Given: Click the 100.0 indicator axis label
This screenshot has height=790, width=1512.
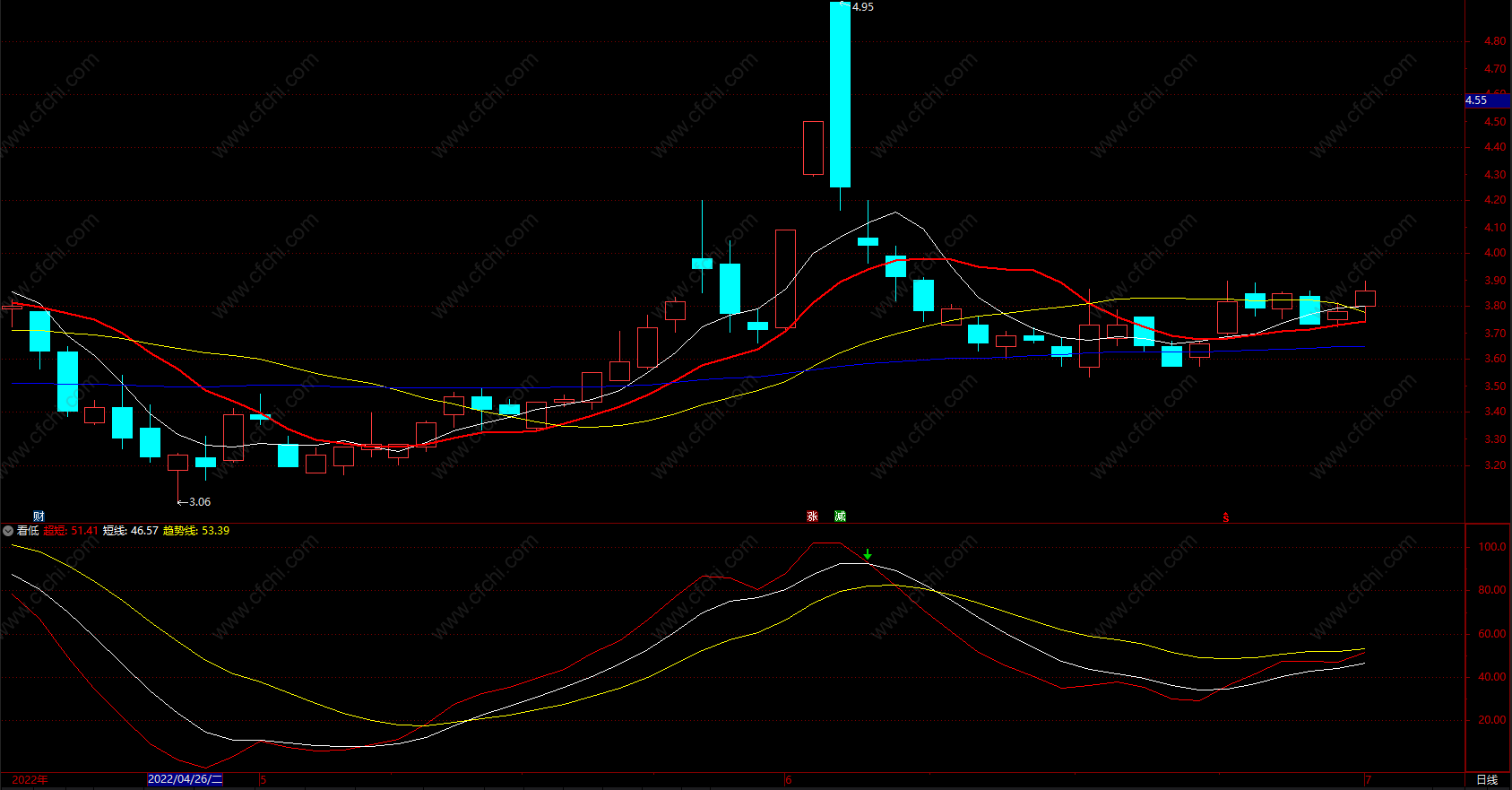Looking at the screenshot, I should point(1491,547).
